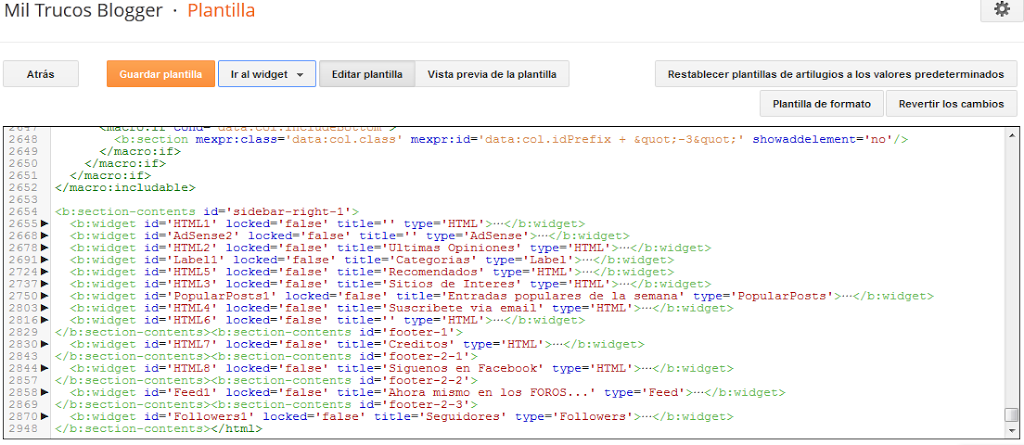This screenshot has height=445, width=1024.
Task: Open the Ir al widget dropdown
Action: point(266,74)
